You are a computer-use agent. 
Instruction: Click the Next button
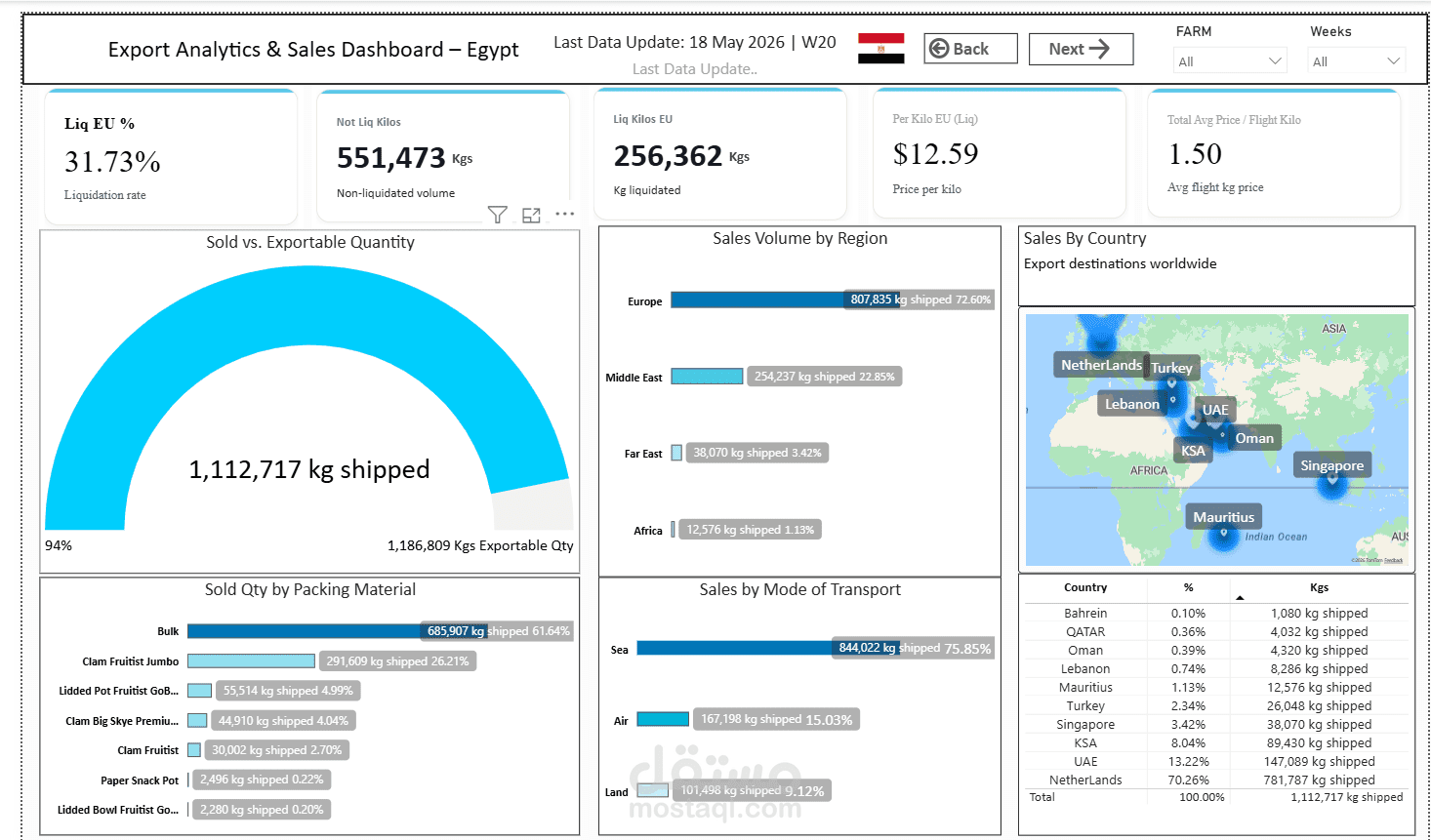[x=1081, y=49]
